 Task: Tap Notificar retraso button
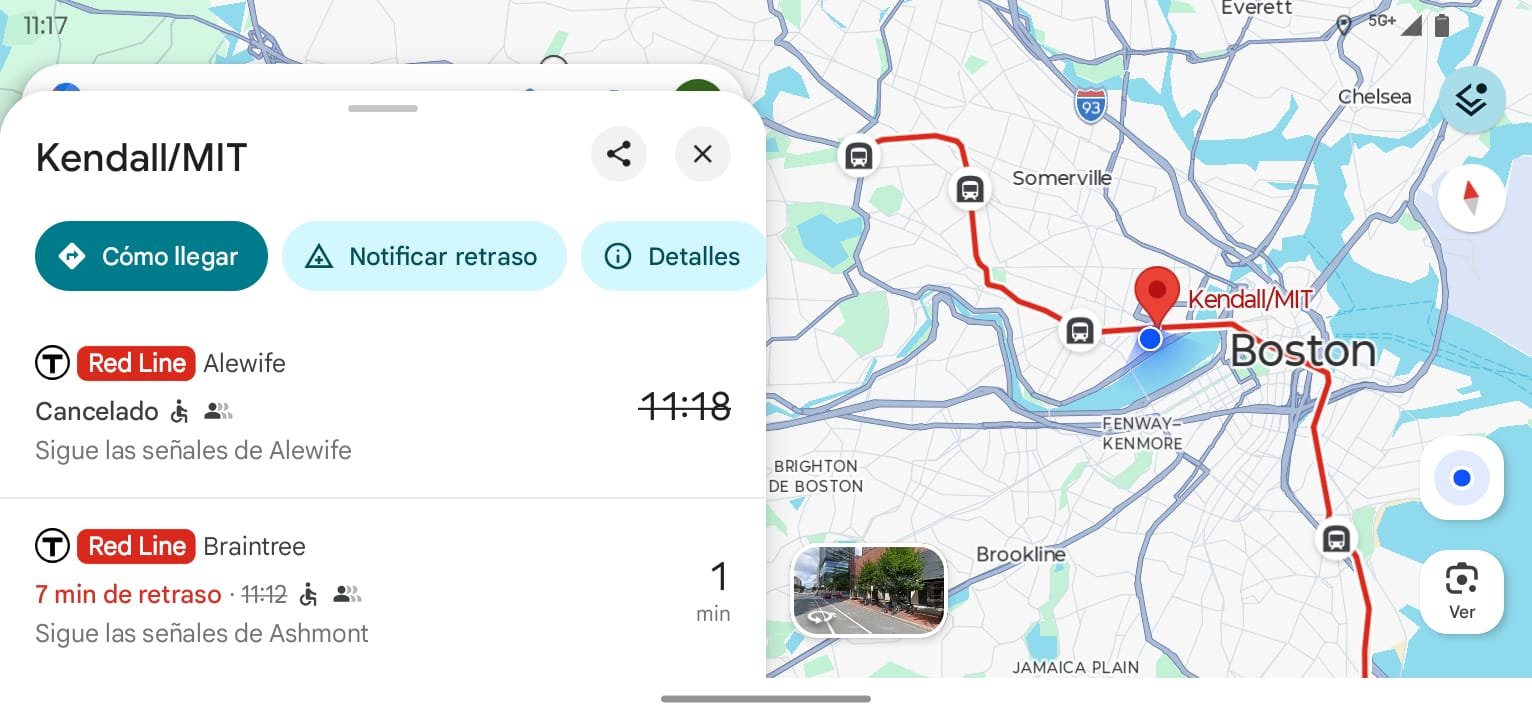[424, 256]
